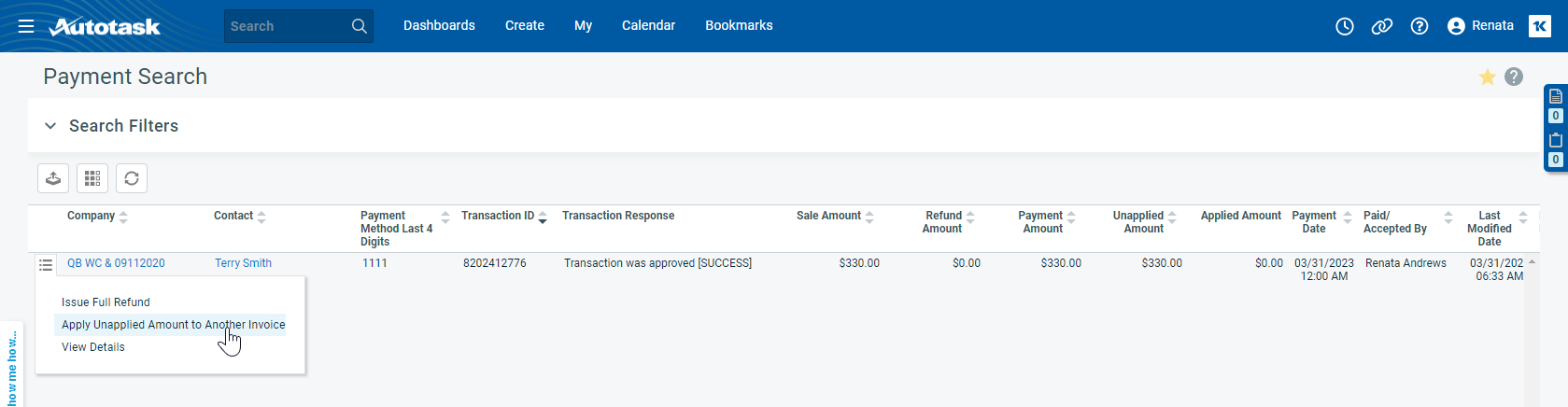This screenshot has width=1568, height=407.
Task: Click into the top Search field
Action: (285, 26)
